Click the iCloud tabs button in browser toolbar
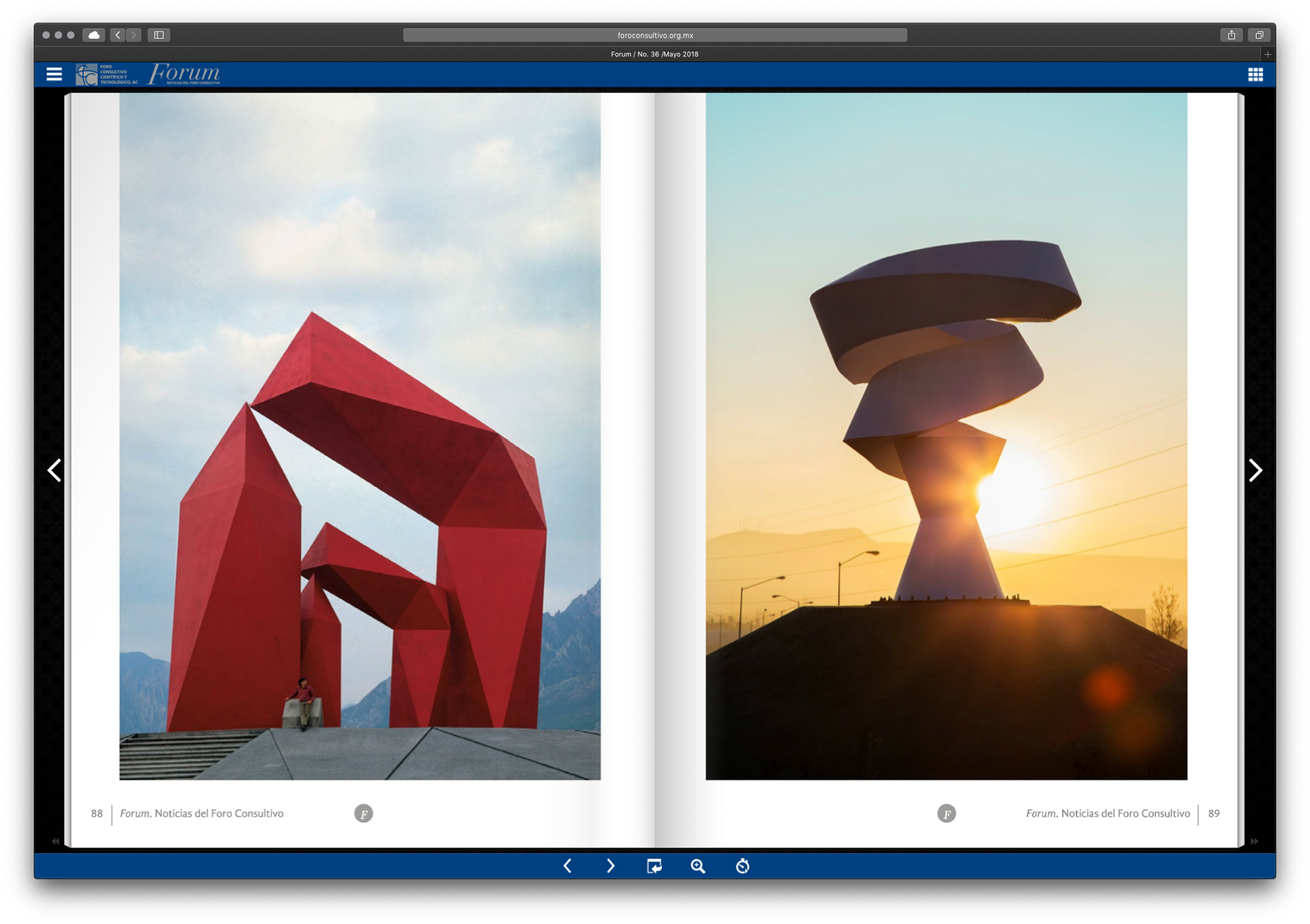 click(x=93, y=35)
